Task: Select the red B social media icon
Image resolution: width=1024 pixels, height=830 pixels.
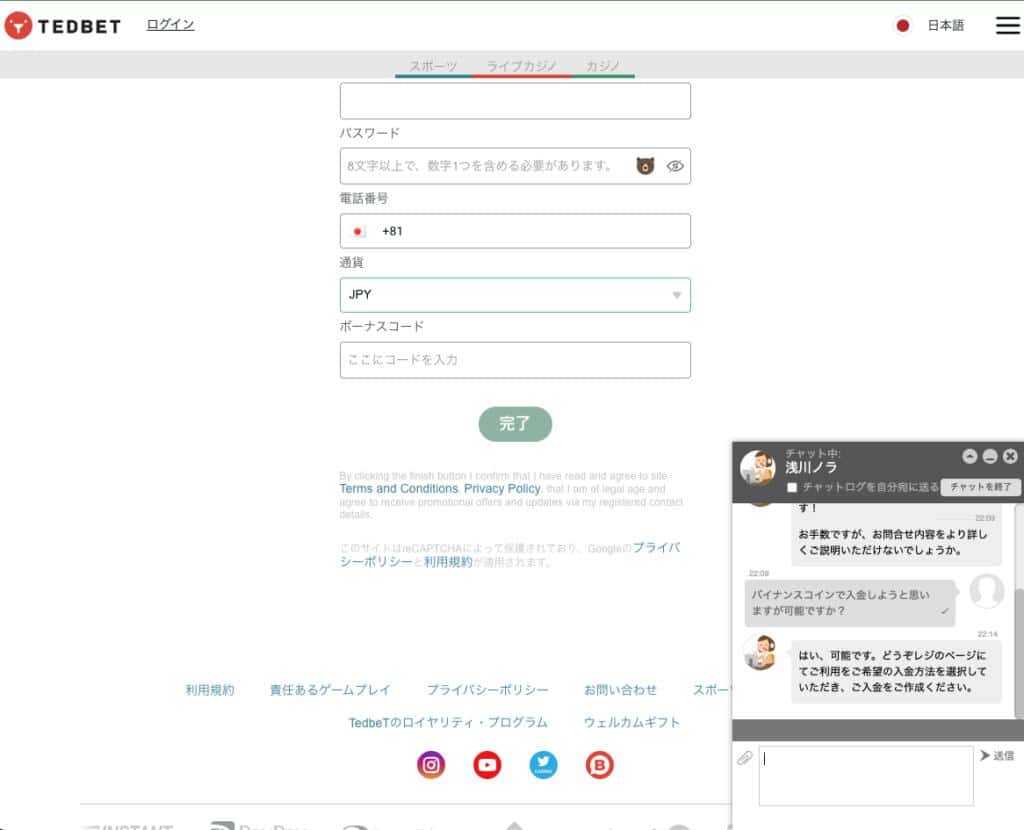Action: (x=599, y=764)
